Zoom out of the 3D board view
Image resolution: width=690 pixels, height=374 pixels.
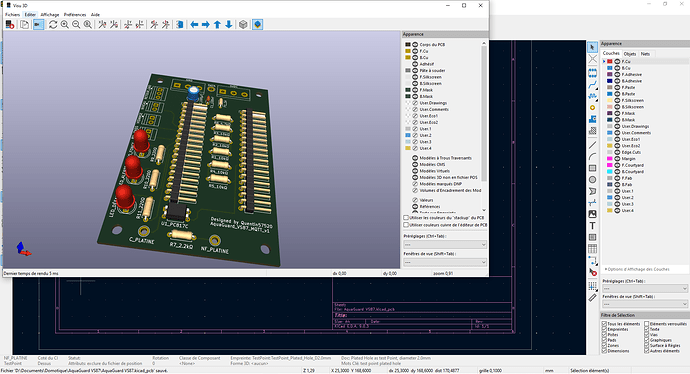click(x=76, y=25)
